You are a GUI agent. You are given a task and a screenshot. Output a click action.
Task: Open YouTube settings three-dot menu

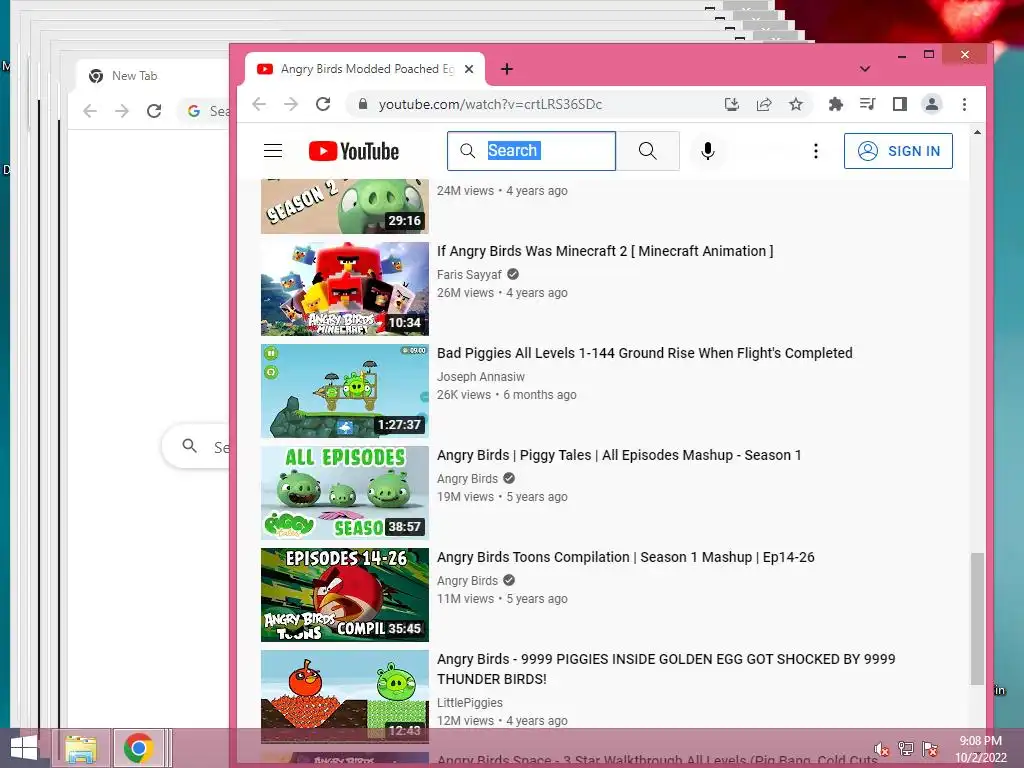[816, 151]
